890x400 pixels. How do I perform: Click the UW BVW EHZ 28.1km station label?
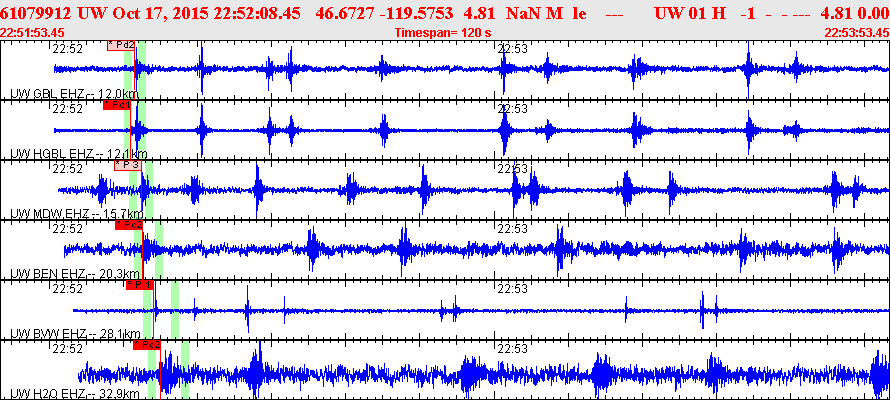pyautogui.click(x=75, y=334)
